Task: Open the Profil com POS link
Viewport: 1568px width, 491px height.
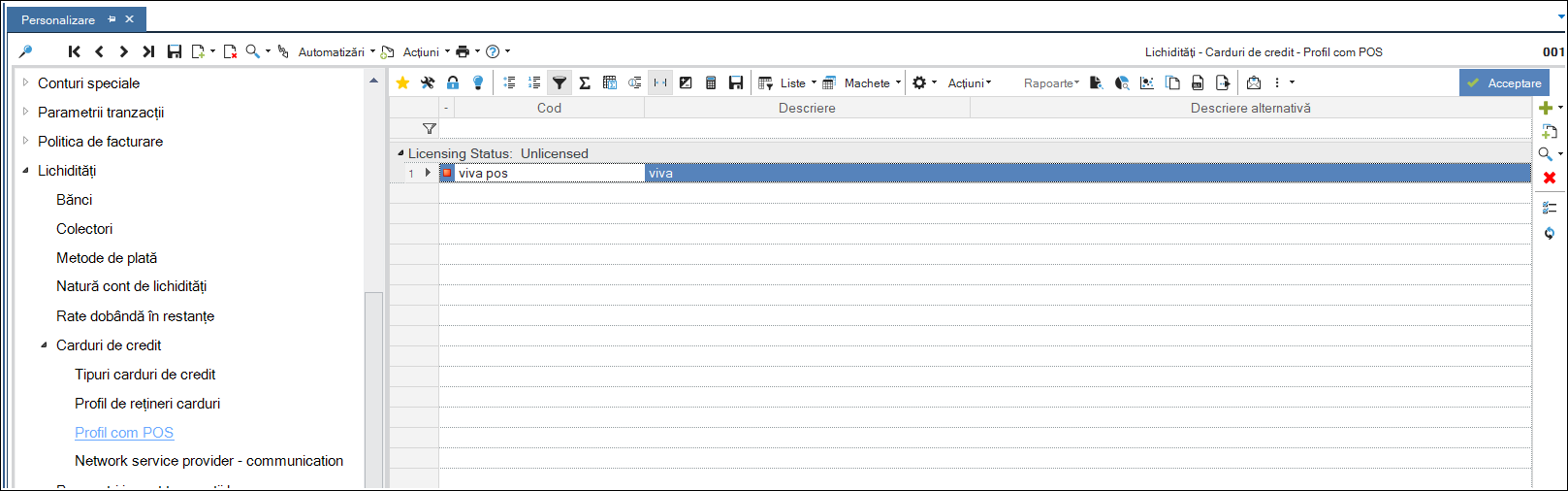Action: point(124,433)
